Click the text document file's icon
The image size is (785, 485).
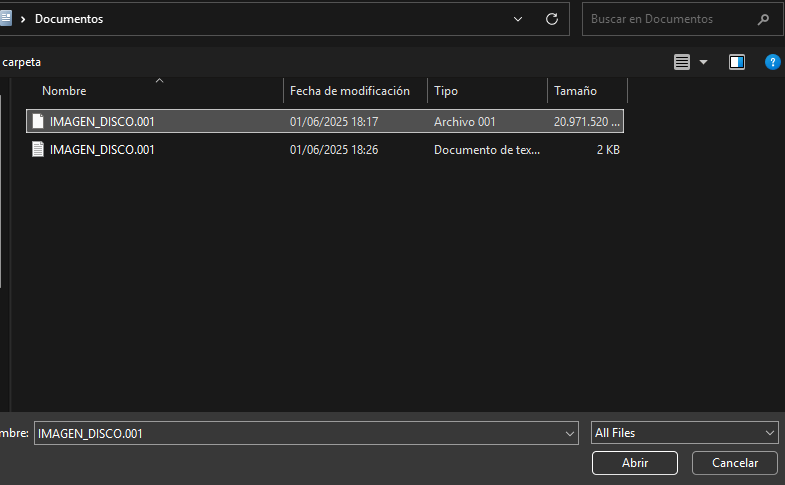click(38, 150)
